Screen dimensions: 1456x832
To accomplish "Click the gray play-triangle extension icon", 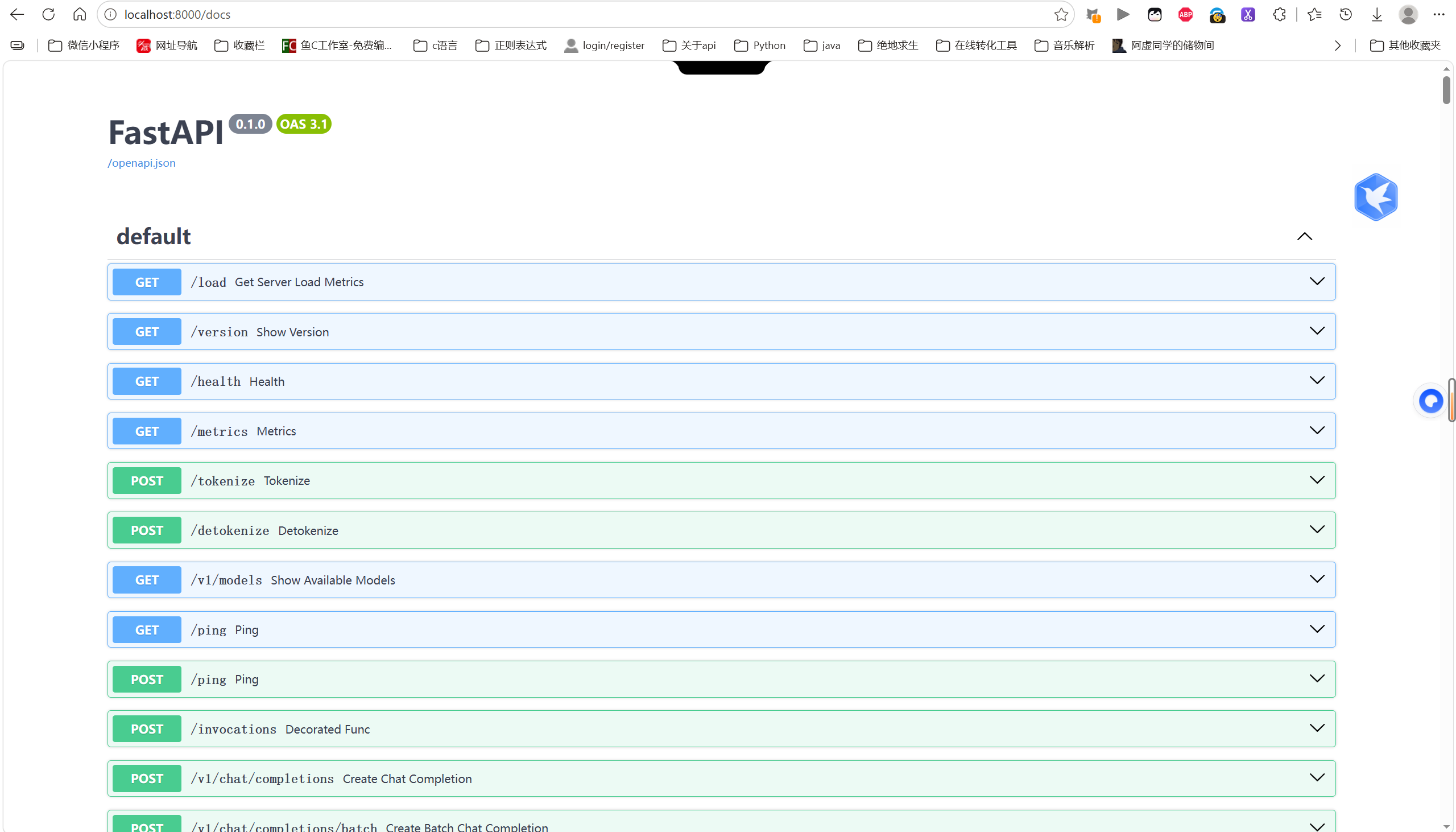I will pos(1123,14).
